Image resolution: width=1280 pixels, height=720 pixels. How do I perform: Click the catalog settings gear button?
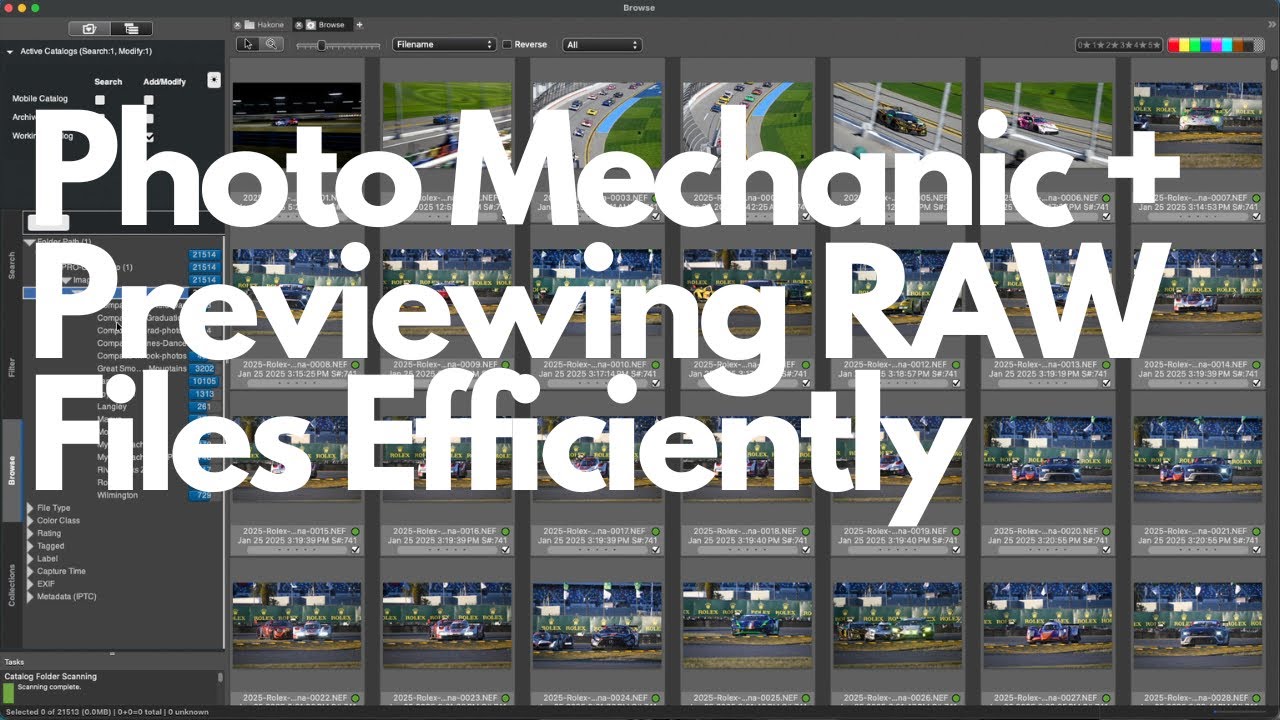214,80
